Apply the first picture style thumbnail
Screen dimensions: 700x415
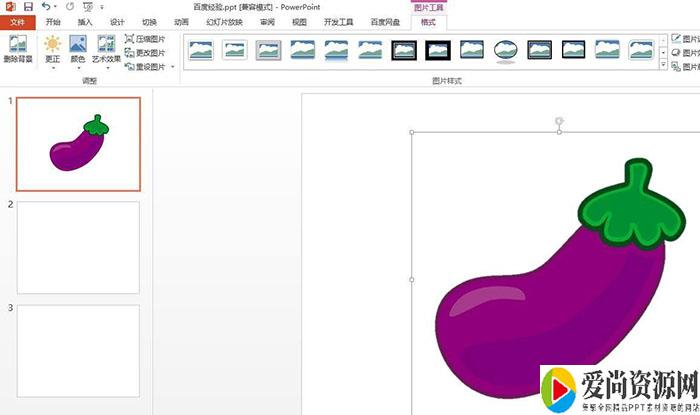point(200,49)
